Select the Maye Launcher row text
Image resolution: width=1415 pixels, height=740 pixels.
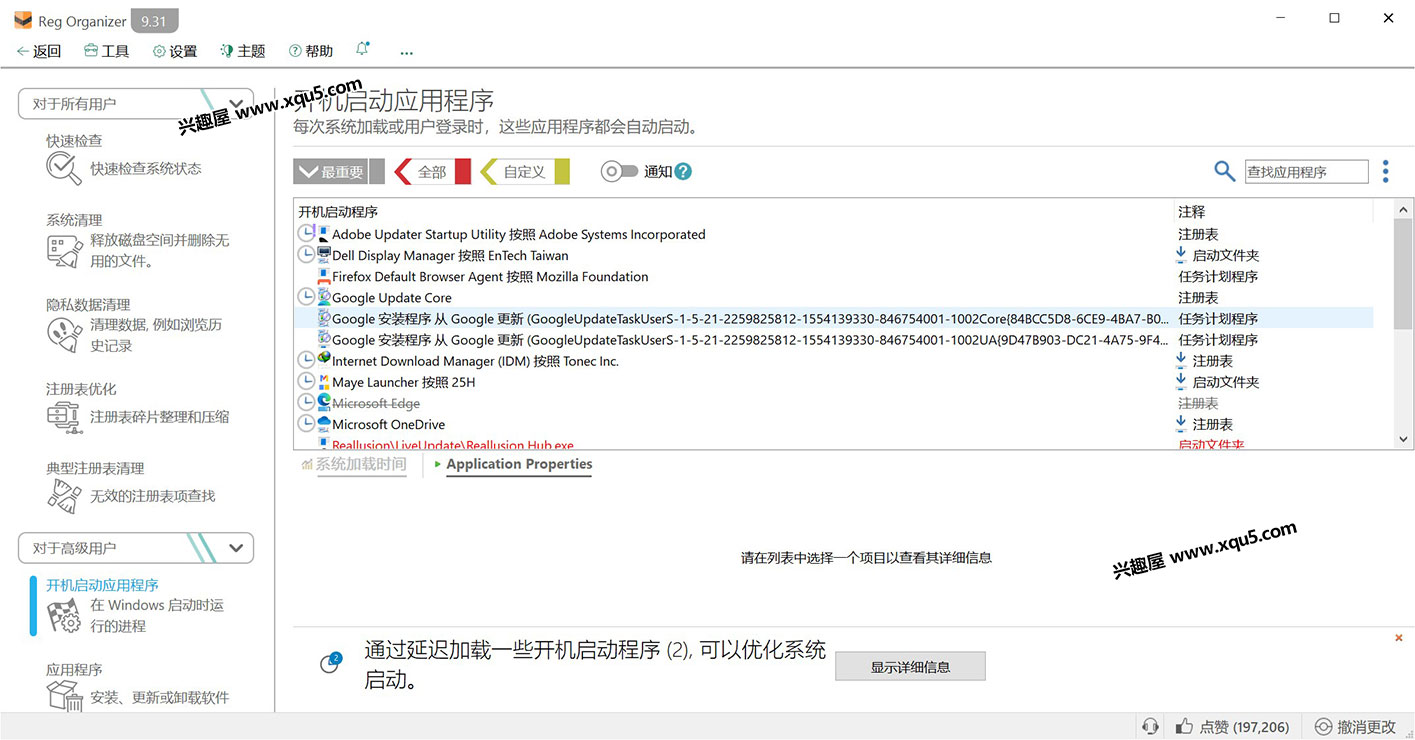[404, 381]
